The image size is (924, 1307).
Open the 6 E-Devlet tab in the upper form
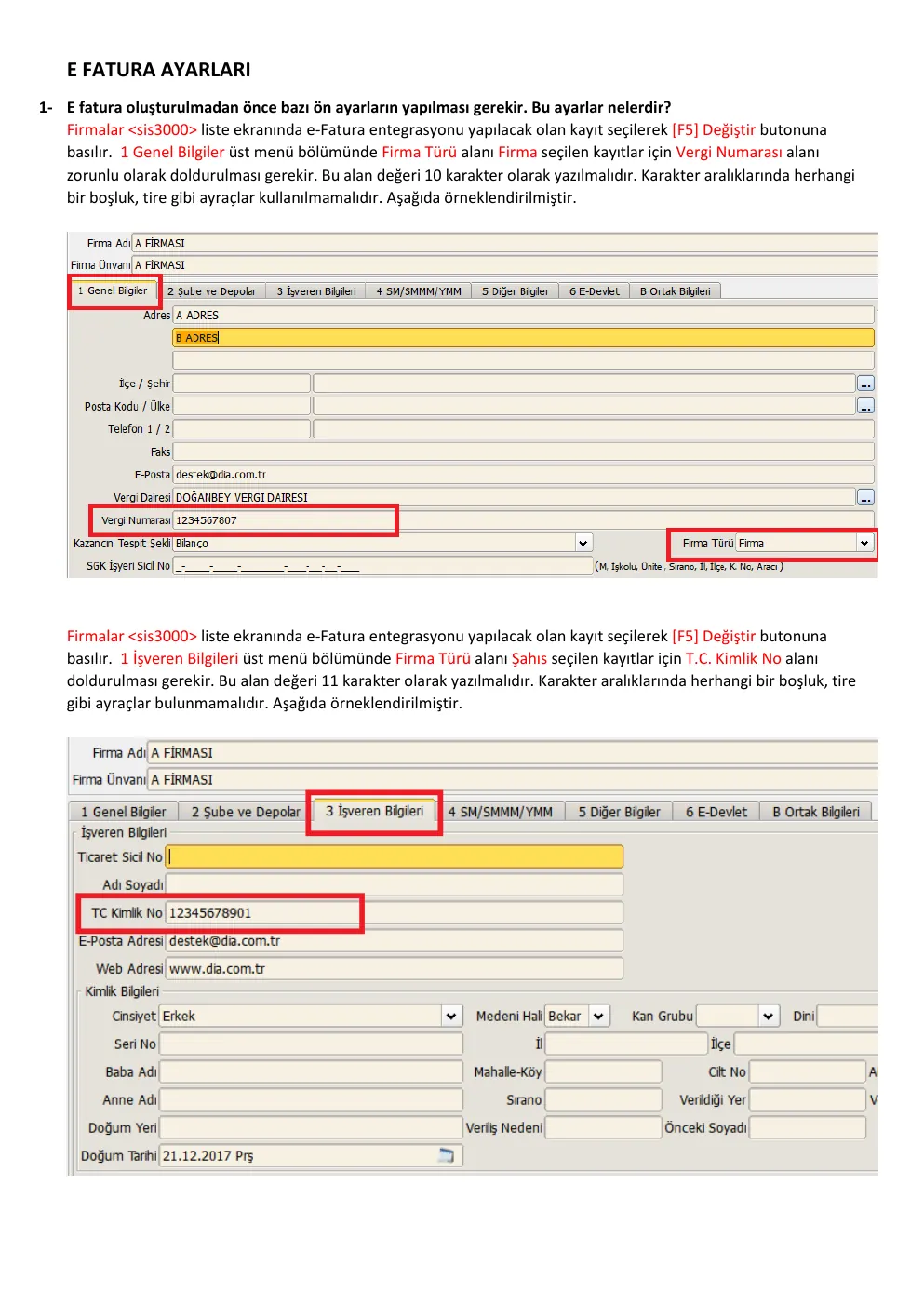pos(595,291)
